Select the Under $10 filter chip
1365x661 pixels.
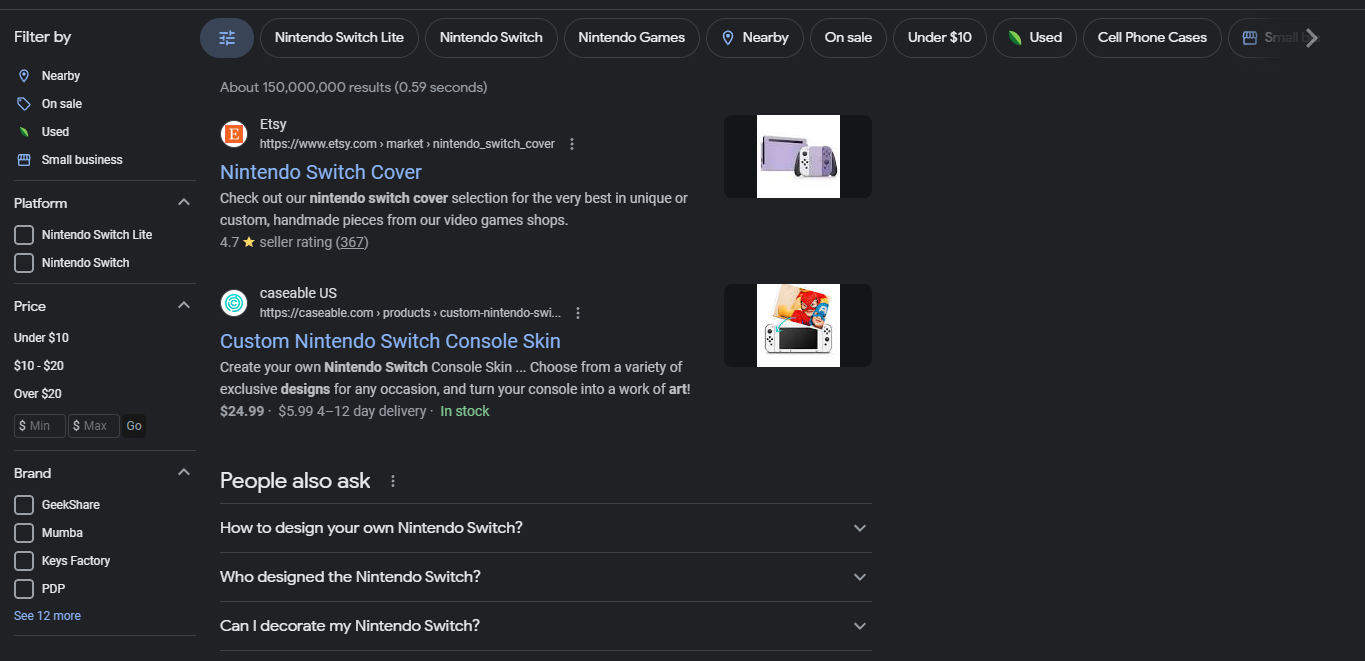940,38
